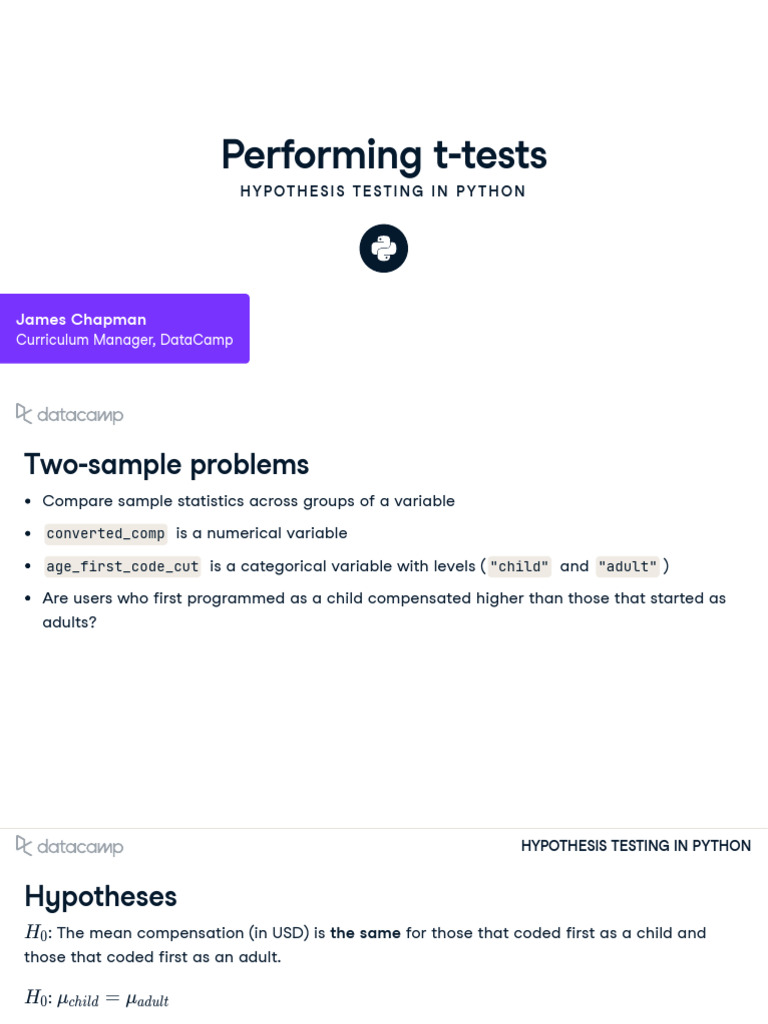Viewport: 768px width, 1024px height.
Task: Click the "Curriculum Manager, DataCamp" text
Action: click(124, 340)
